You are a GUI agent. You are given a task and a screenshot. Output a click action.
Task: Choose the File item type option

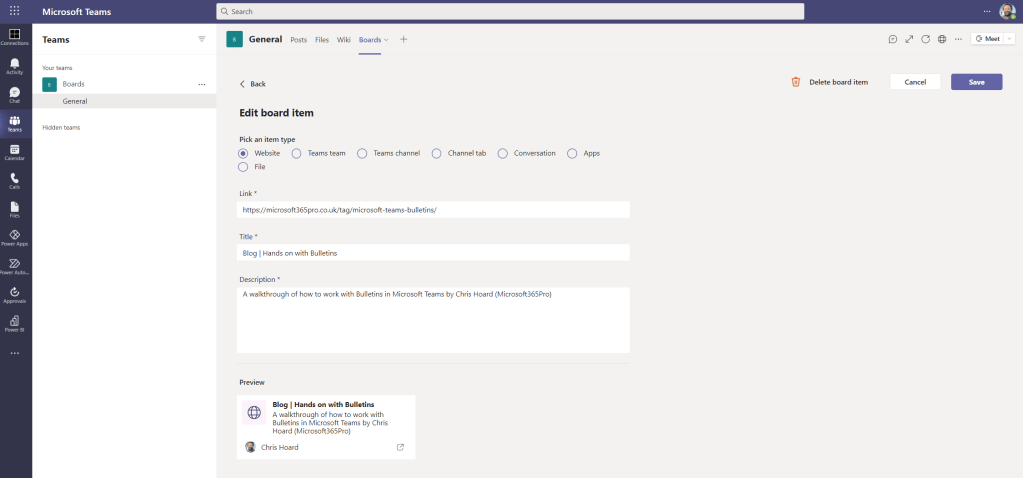click(x=243, y=167)
